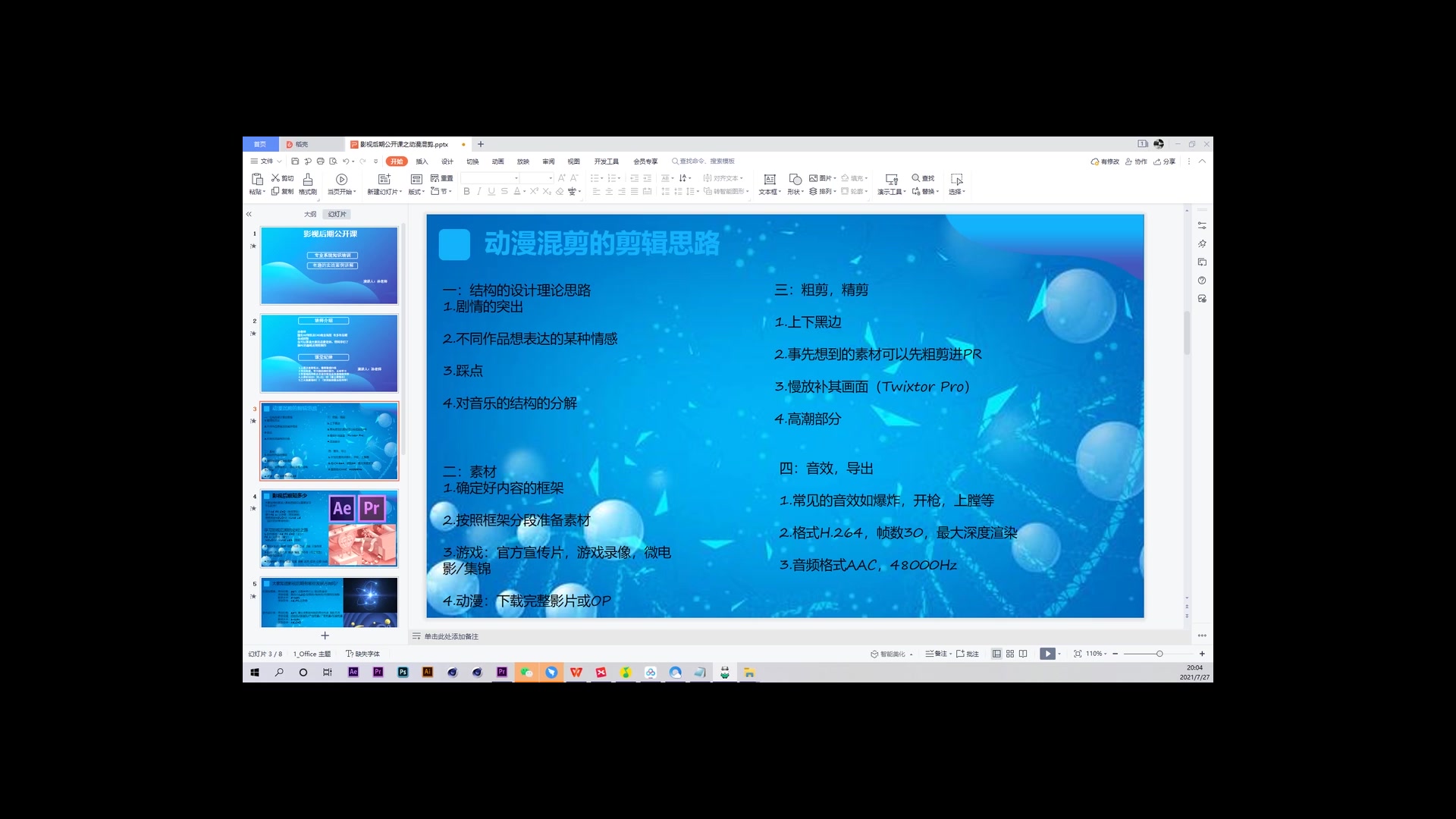The image size is (1456, 819).
Task: Add a new document tab with plus
Action: [480, 144]
